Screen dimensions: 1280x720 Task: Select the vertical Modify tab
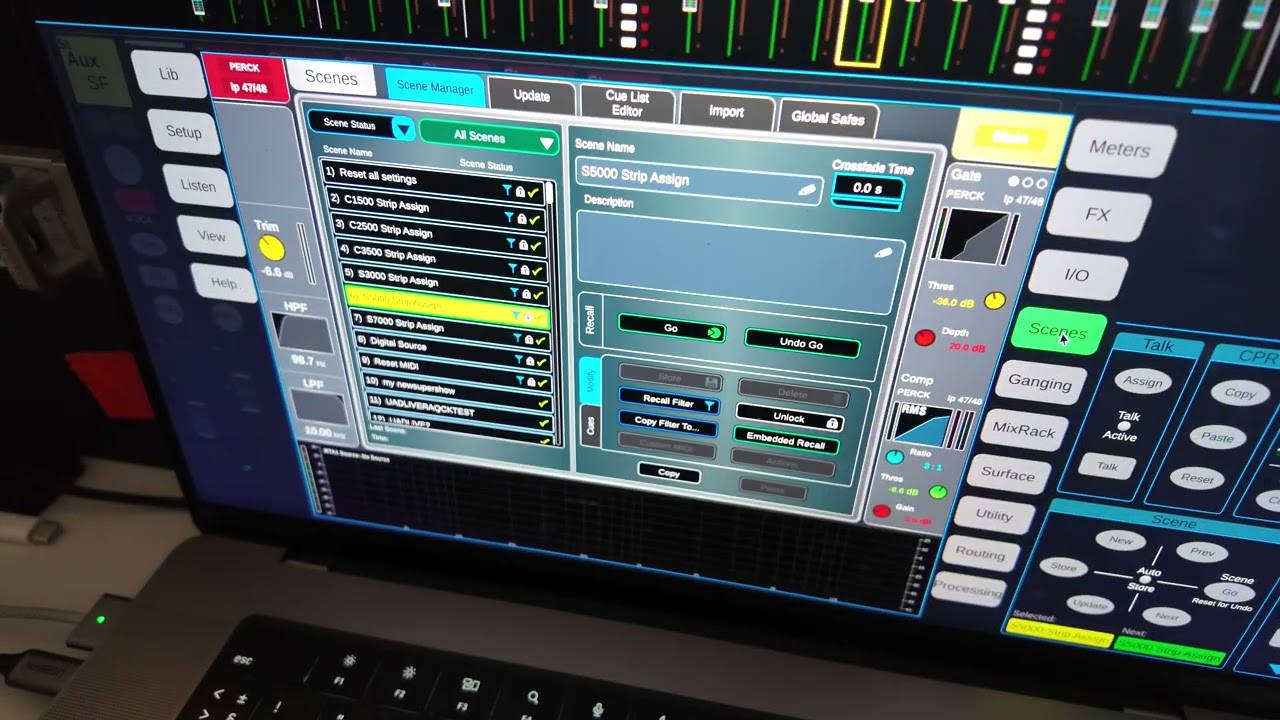click(x=590, y=381)
